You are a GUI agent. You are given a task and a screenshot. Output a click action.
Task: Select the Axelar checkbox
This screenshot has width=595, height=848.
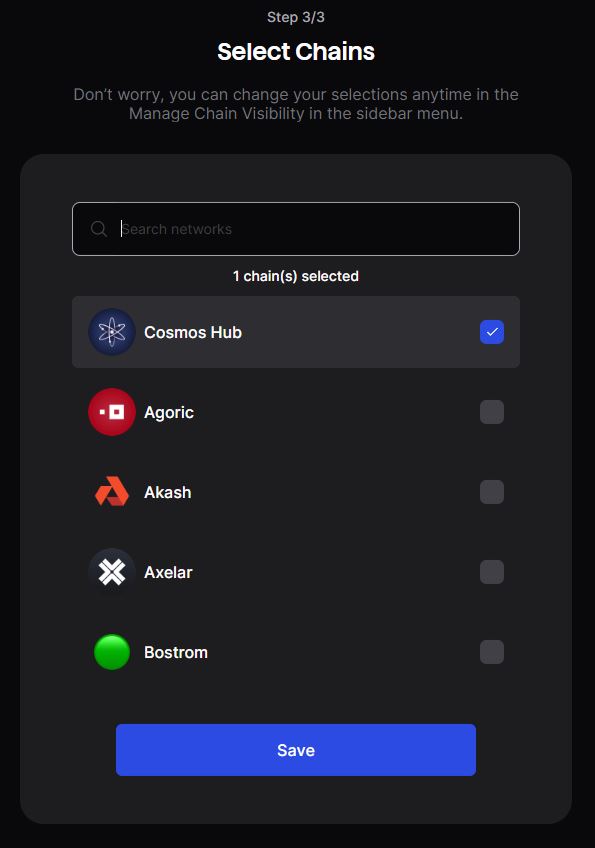[492, 572]
